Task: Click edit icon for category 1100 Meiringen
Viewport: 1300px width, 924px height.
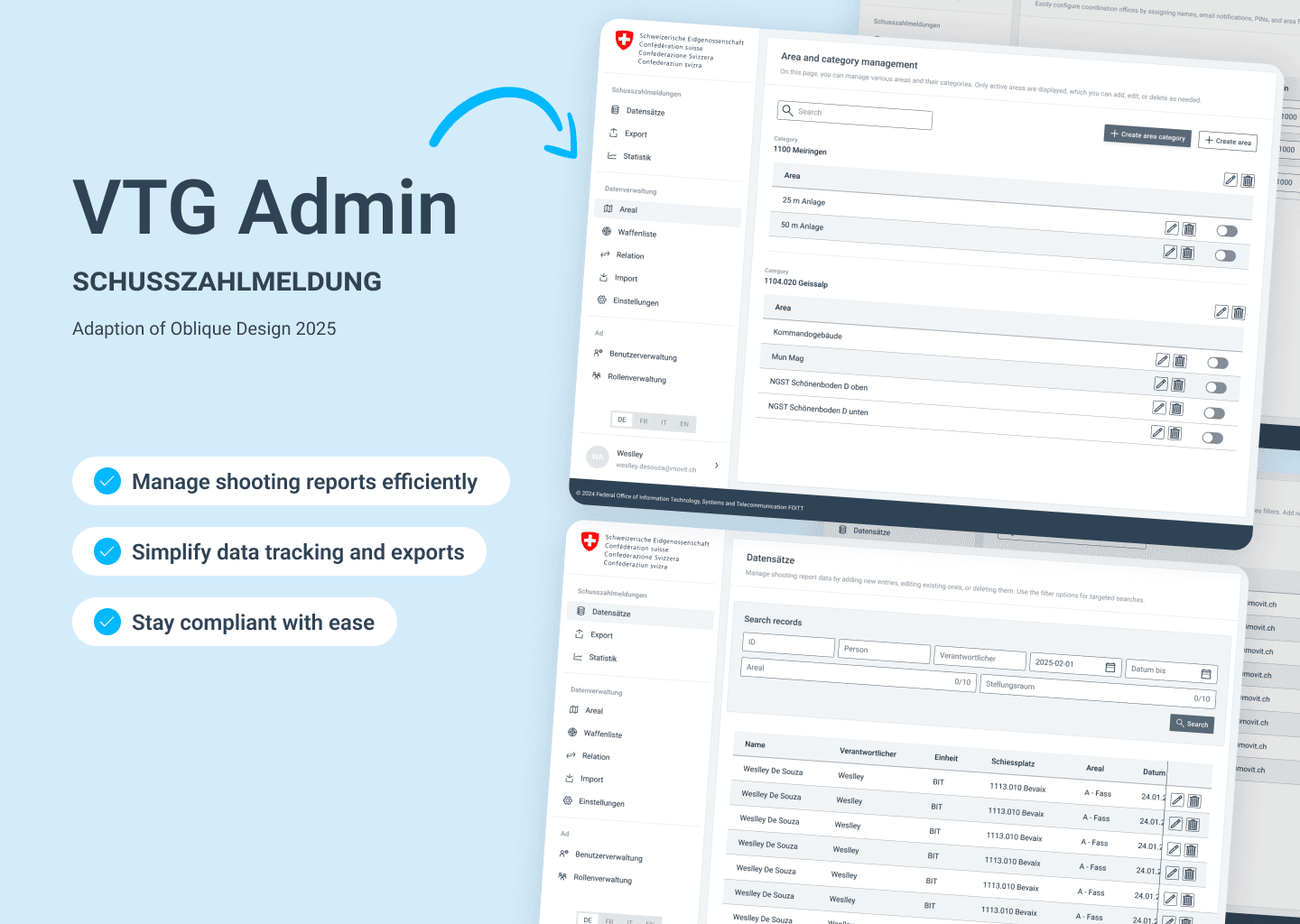Action: 1230,180
